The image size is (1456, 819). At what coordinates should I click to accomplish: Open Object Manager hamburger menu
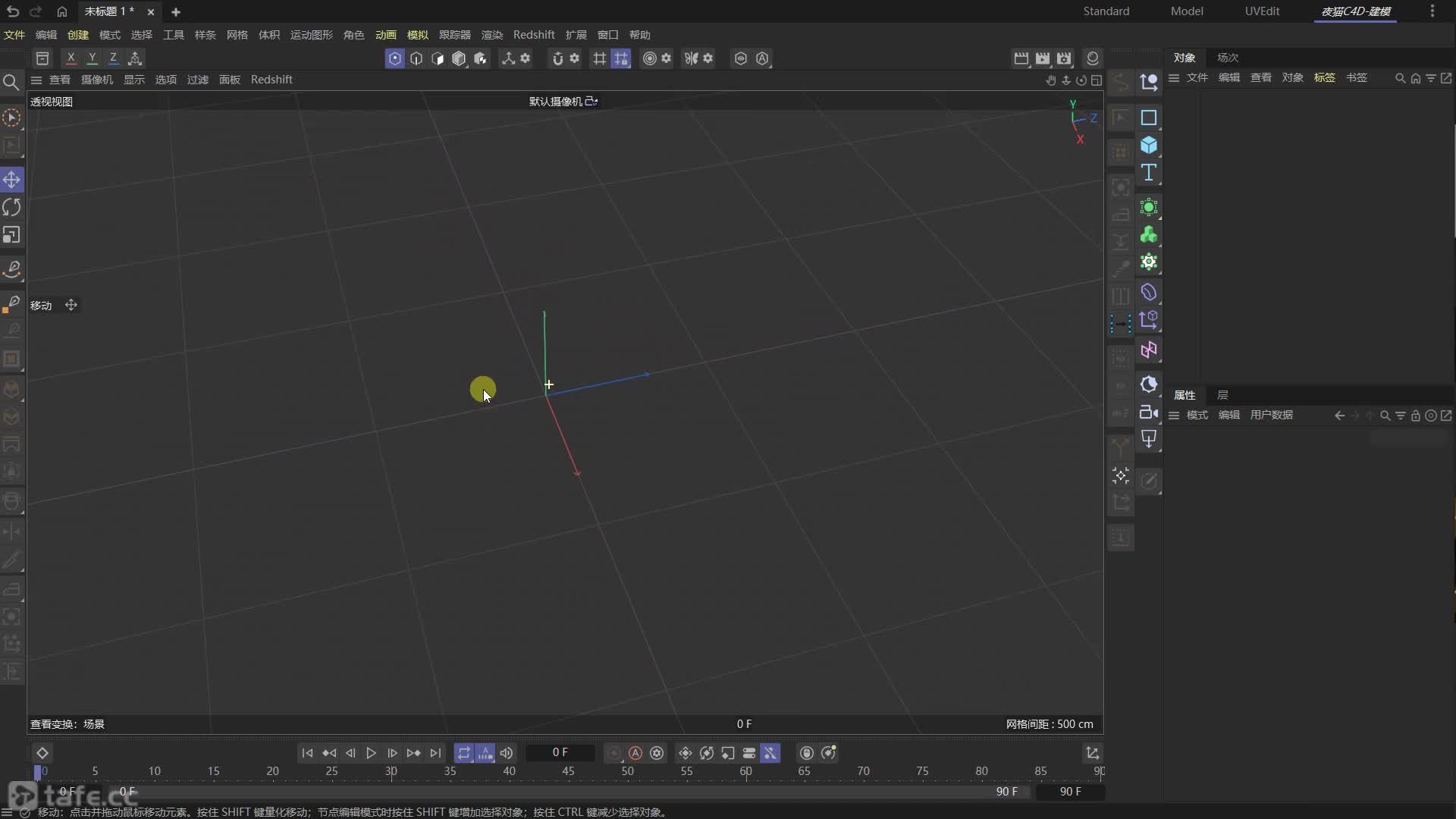pos(1174,78)
